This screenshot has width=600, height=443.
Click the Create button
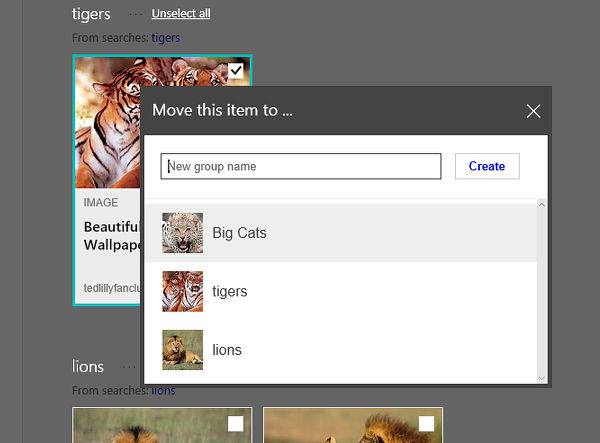pyautogui.click(x=487, y=166)
